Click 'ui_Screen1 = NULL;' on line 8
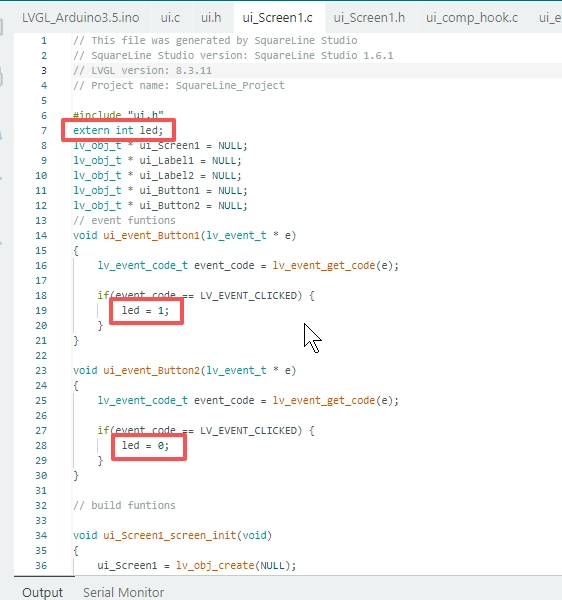Viewport: 562px width, 600px height. point(194,146)
